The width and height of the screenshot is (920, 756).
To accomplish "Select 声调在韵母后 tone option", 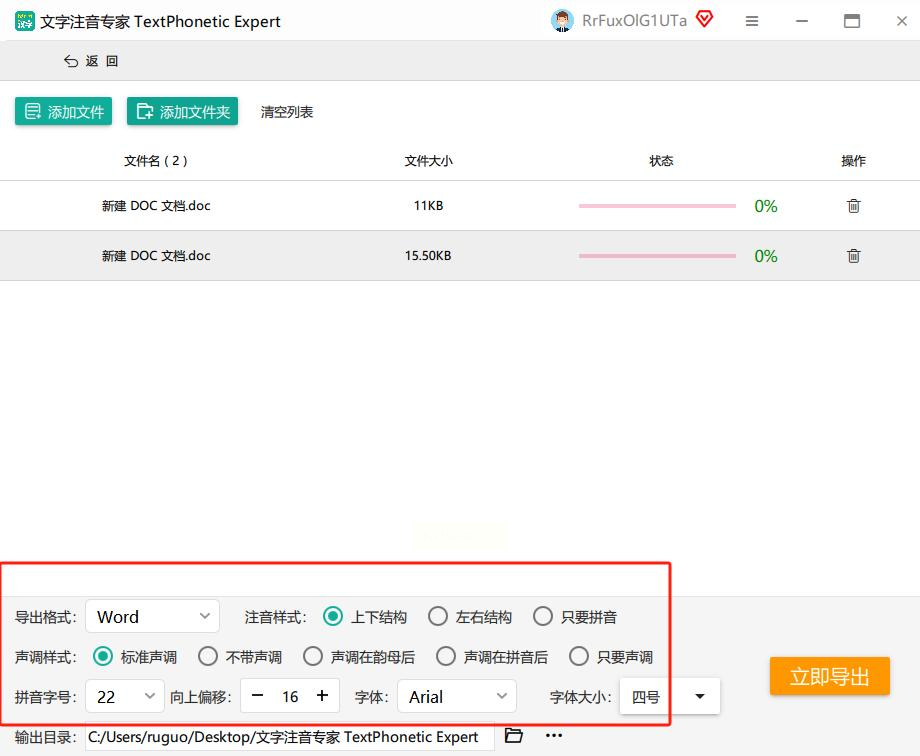I will [313, 657].
